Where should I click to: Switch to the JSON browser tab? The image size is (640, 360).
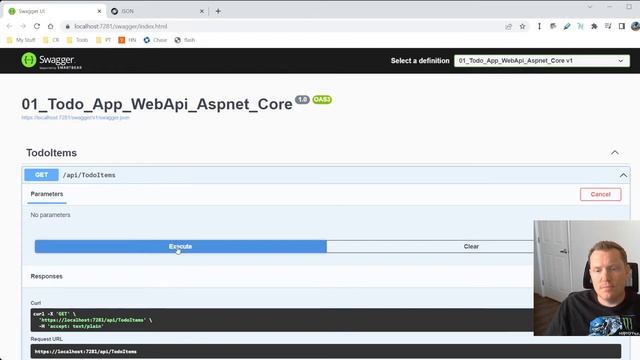pyautogui.click(x=157, y=11)
